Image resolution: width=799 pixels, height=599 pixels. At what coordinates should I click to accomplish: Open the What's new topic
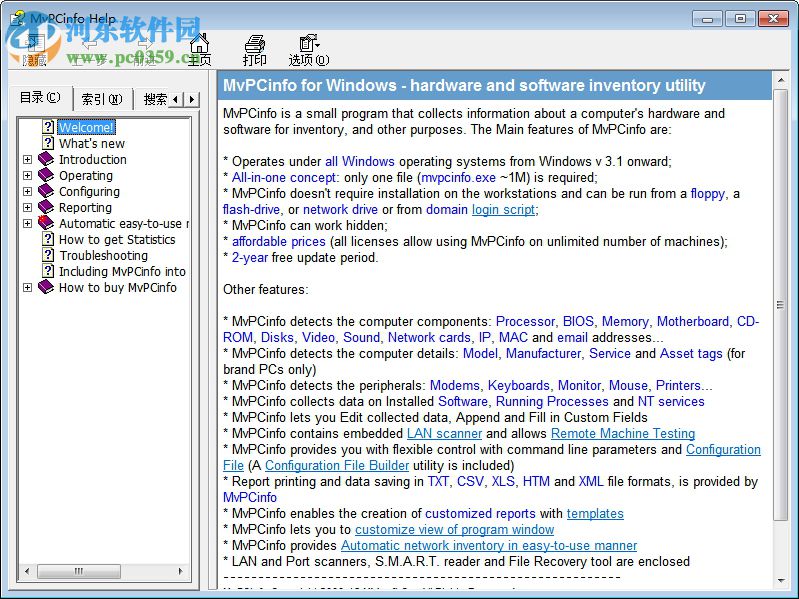[x=92, y=143]
